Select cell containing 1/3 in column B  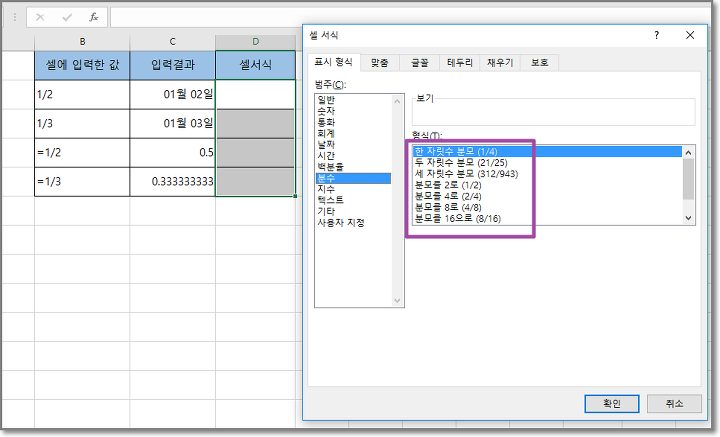coord(82,123)
